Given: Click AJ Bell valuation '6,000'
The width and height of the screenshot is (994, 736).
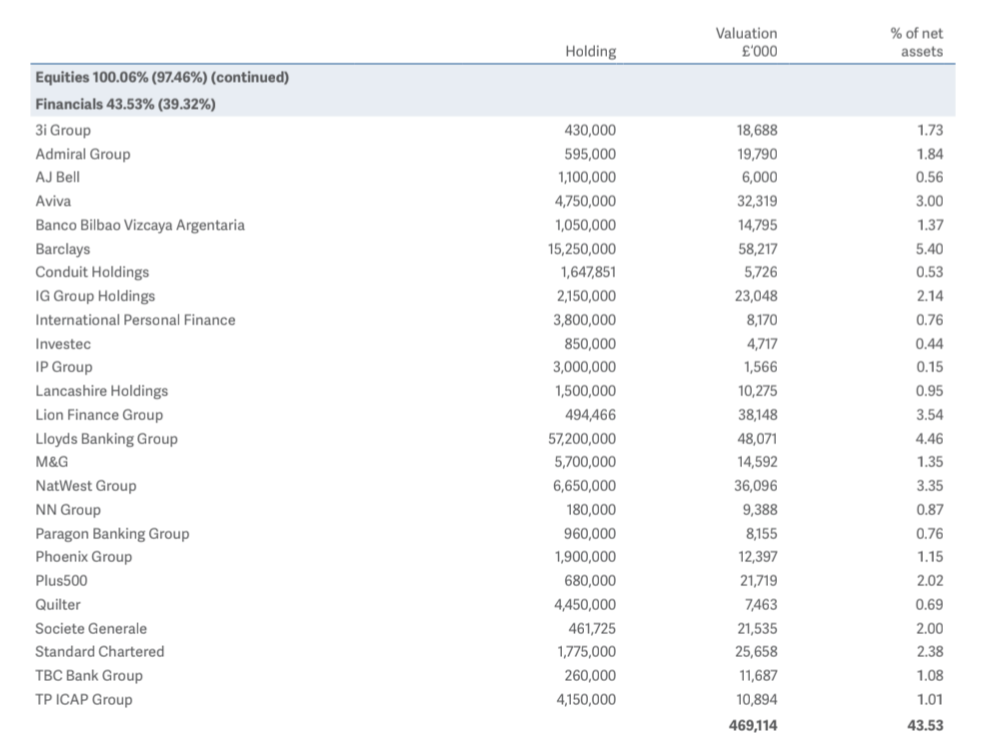Looking at the screenshot, I should [x=759, y=178].
